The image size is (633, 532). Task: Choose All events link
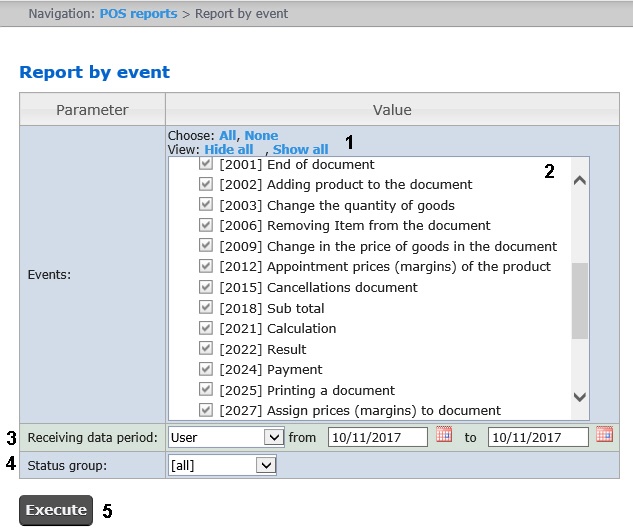227,135
